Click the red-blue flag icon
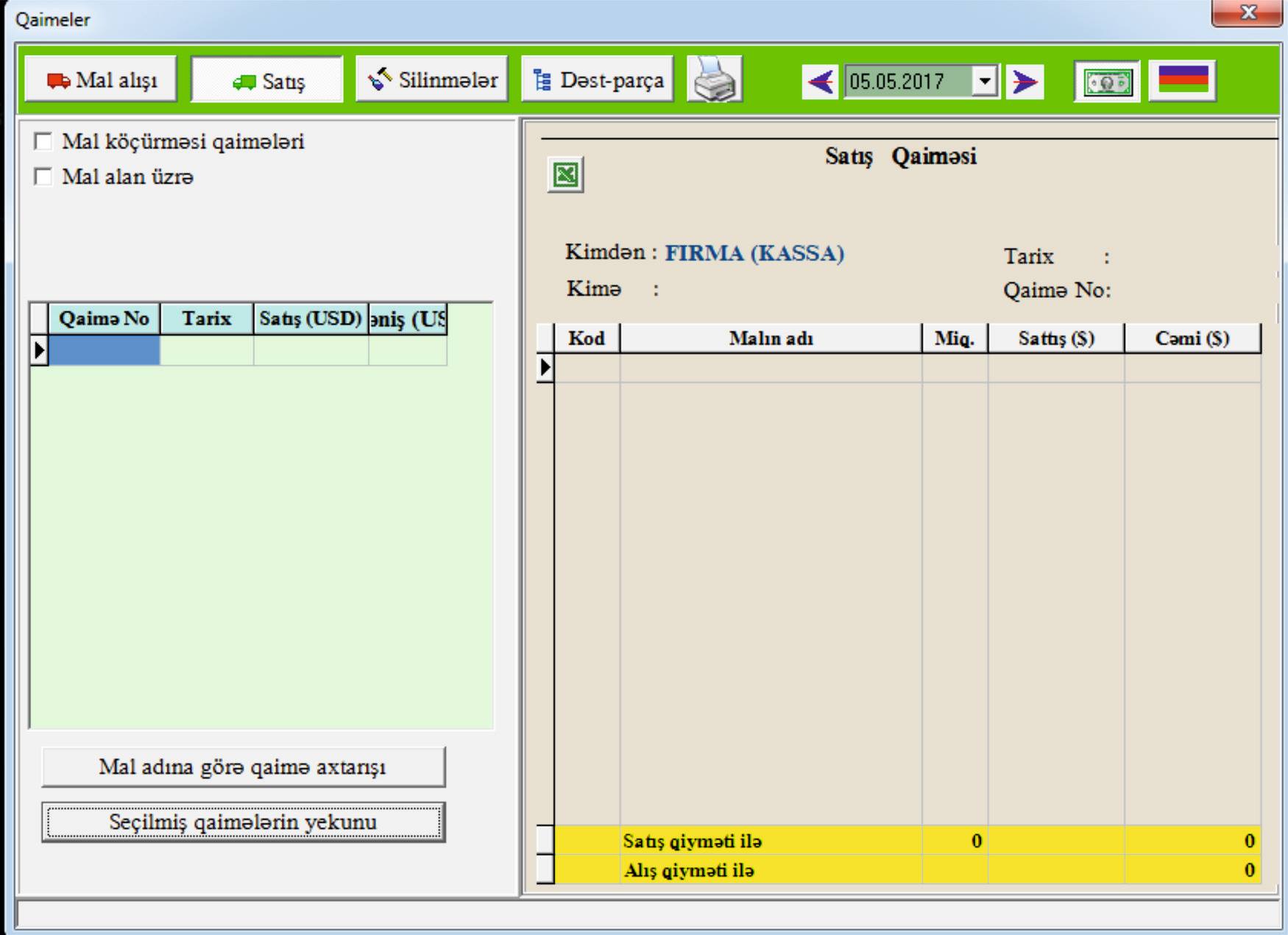This screenshot has height=935, width=1288. pyautogui.click(x=1183, y=79)
